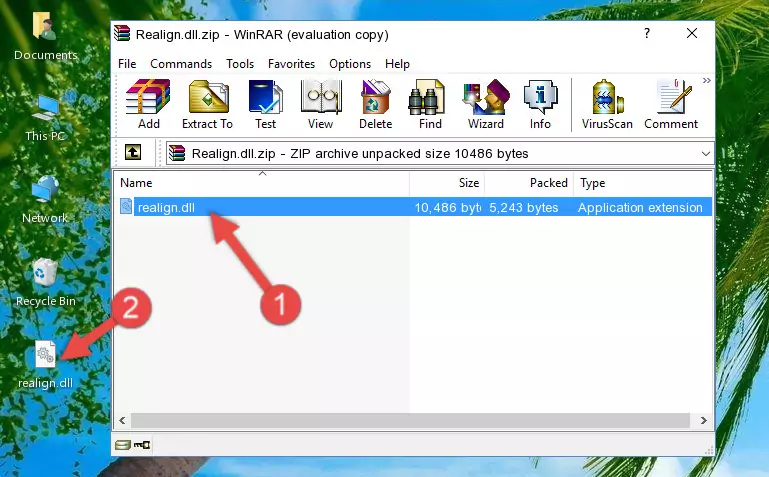Select the Documents desktop icon
This screenshot has height=477, width=769.
pyautogui.click(x=46, y=37)
